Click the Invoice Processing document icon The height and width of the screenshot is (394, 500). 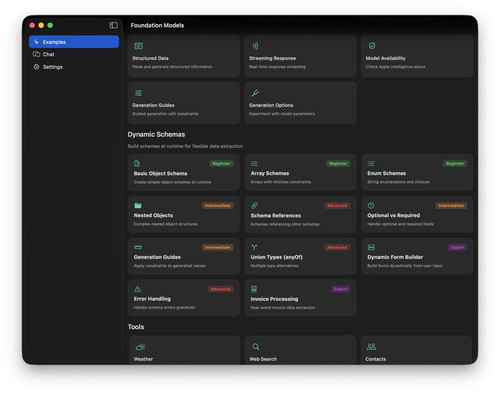pyautogui.click(x=254, y=289)
